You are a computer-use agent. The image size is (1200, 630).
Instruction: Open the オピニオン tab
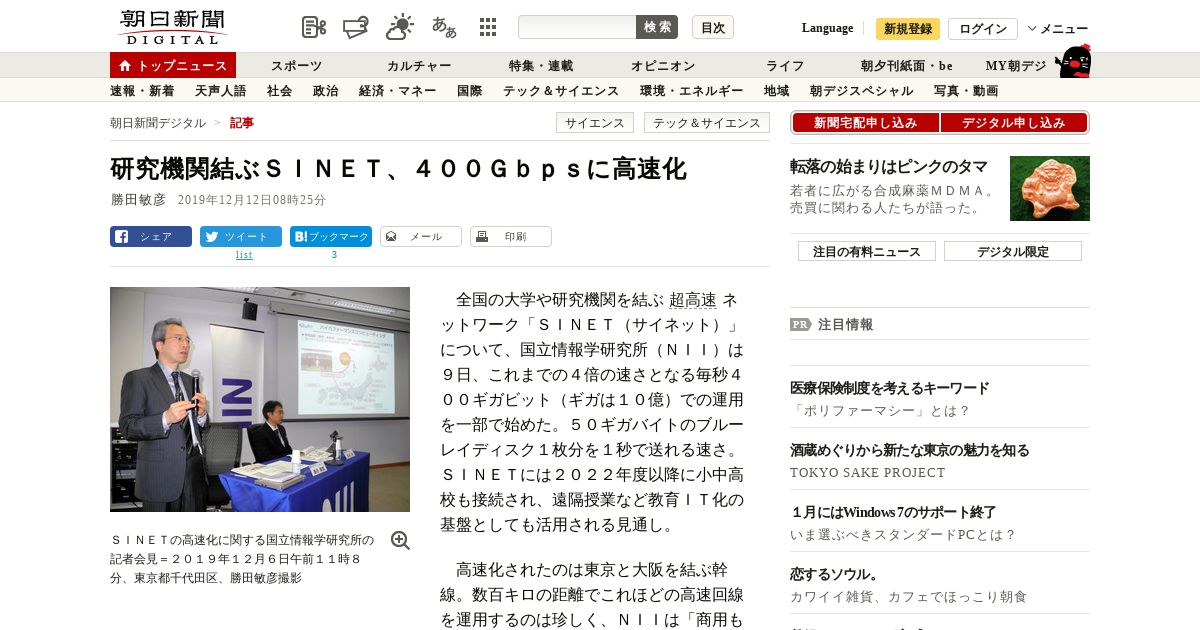click(x=662, y=66)
